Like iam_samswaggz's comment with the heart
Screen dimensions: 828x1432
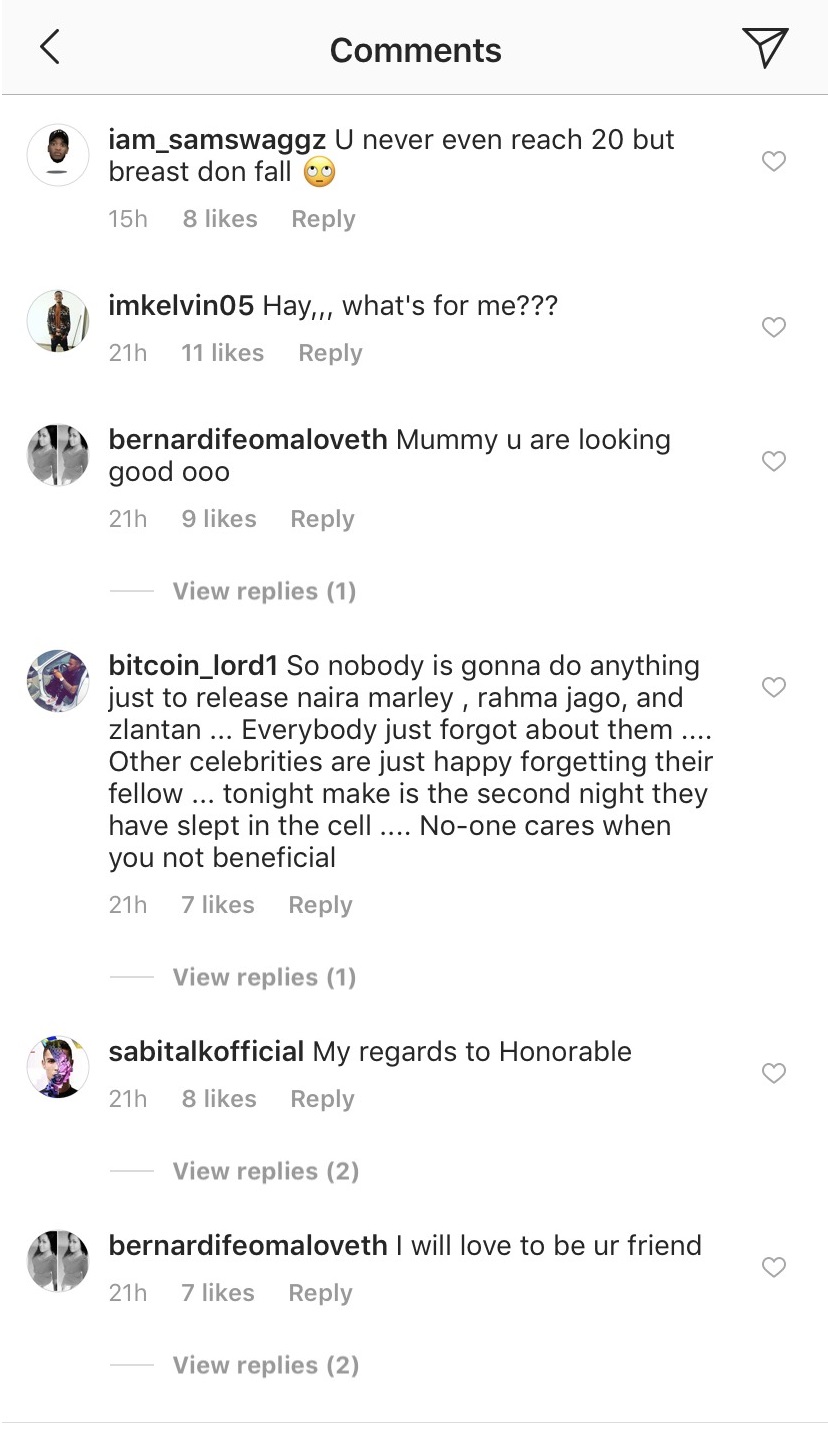(774, 161)
